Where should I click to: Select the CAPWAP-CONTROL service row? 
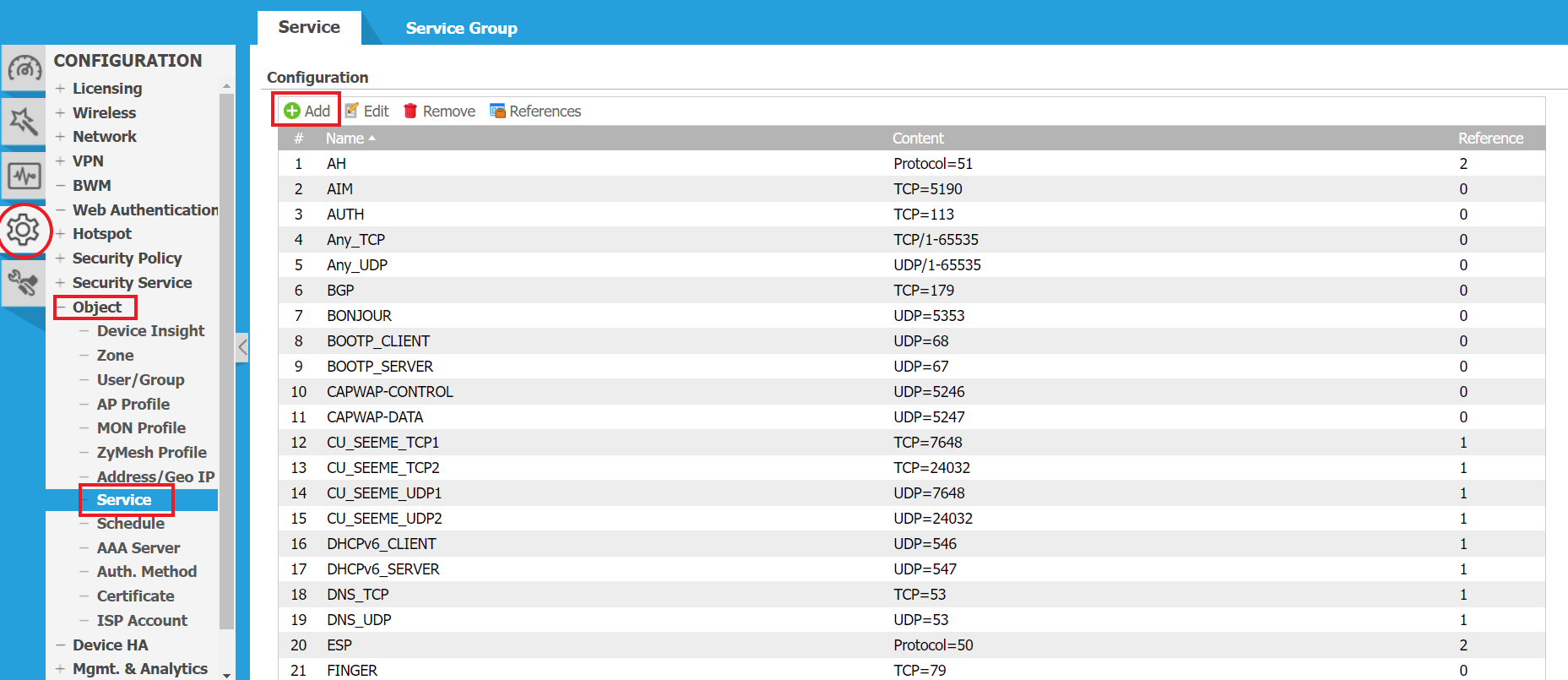912,391
